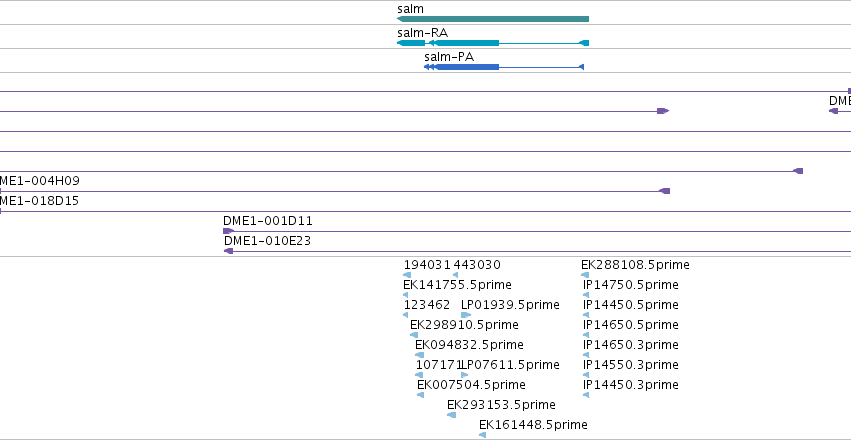Open IP14650.5prime EST
Viewport: 851px width, 440px height.
(631, 325)
